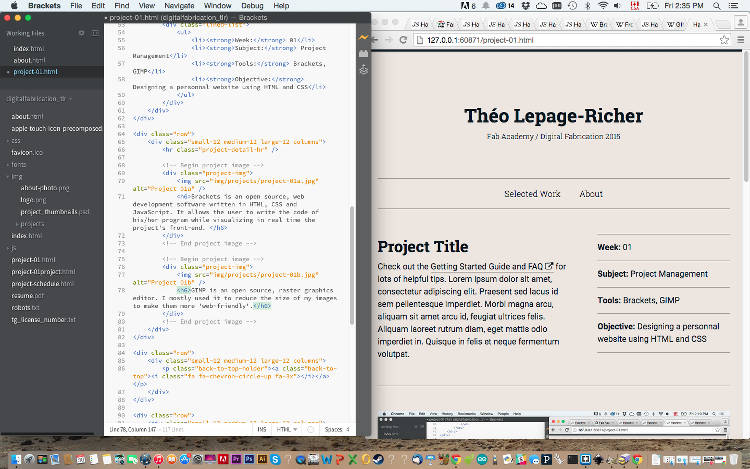Open Chrome hamburger menu
This screenshot has height=469, width=750.
click(x=740, y=40)
